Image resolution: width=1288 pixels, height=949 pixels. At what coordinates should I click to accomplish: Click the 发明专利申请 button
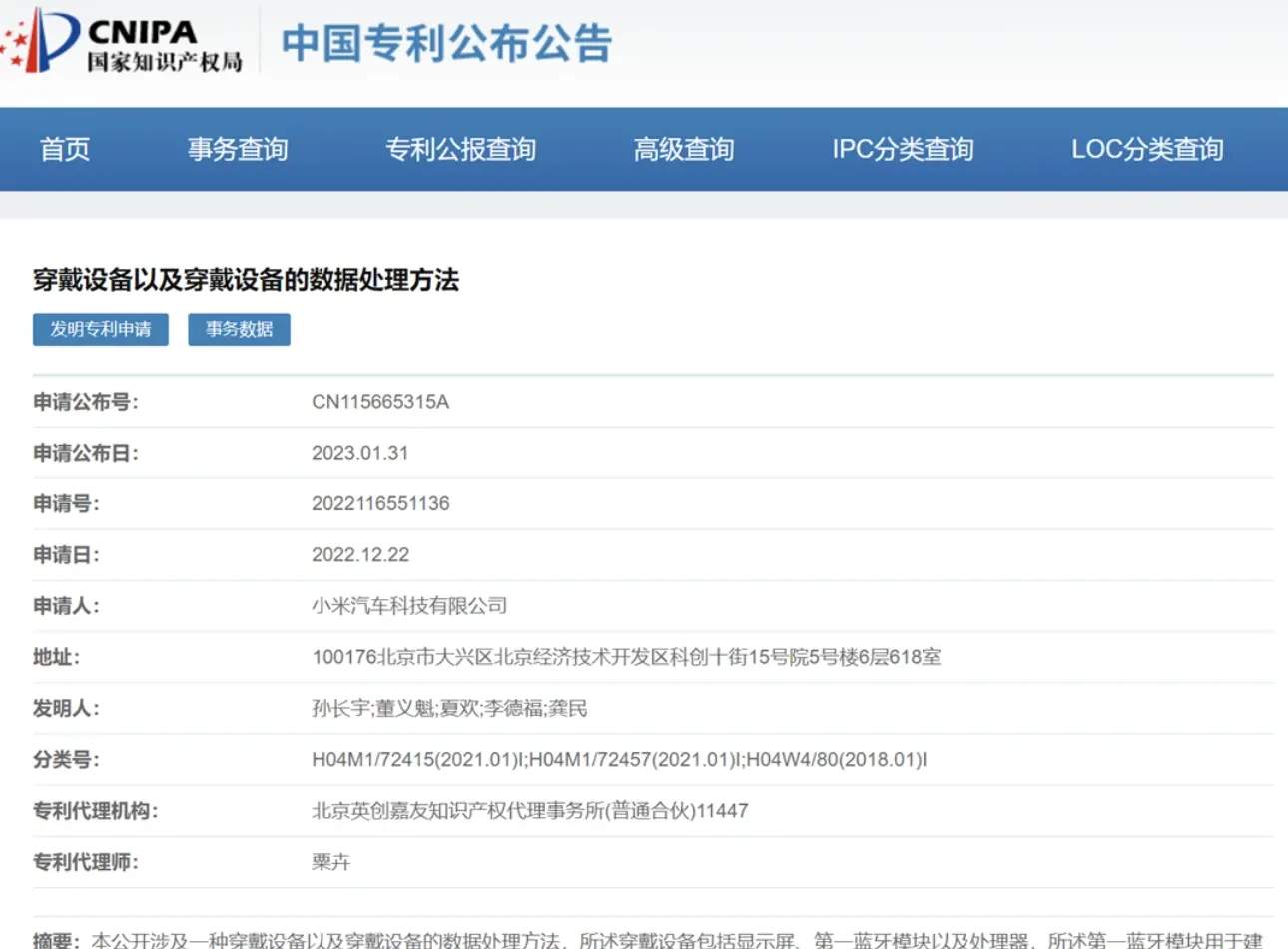point(101,329)
